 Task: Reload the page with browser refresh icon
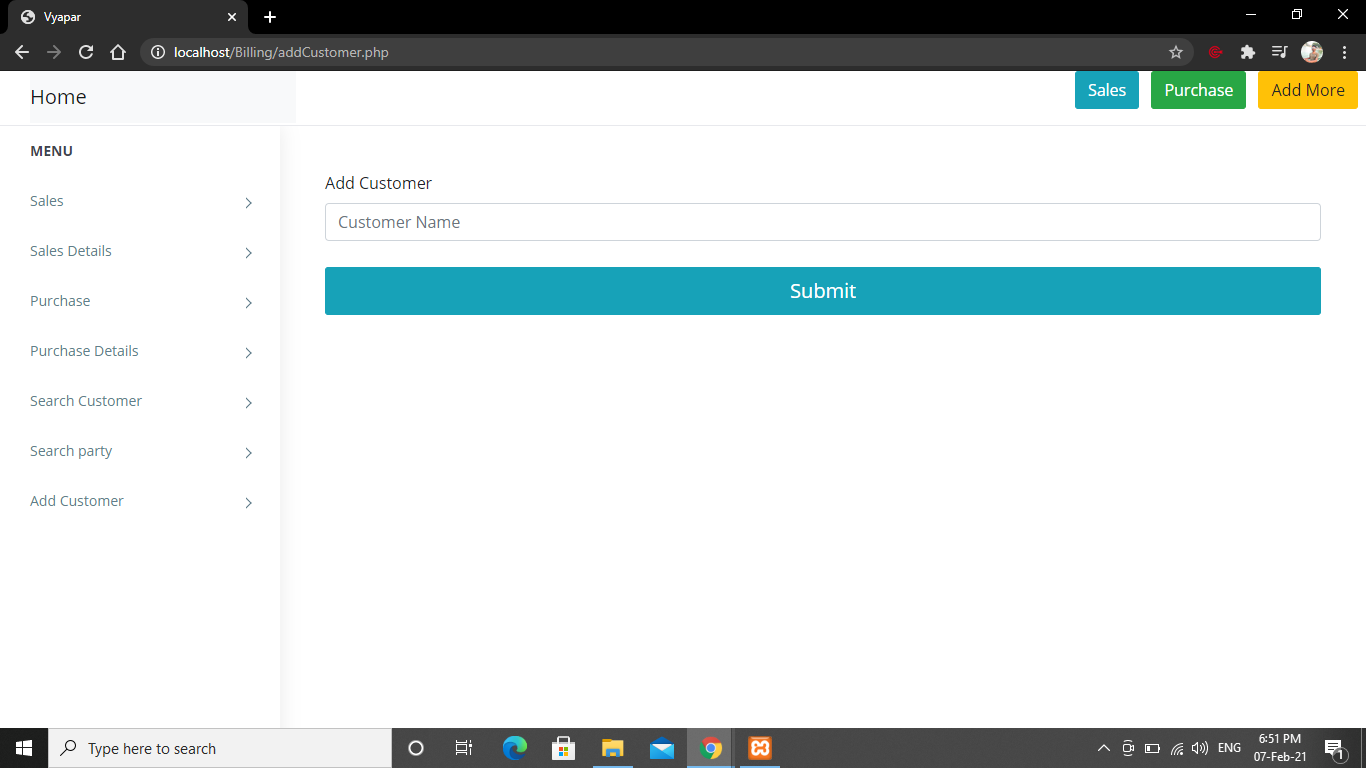pyautogui.click(x=86, y=52)
